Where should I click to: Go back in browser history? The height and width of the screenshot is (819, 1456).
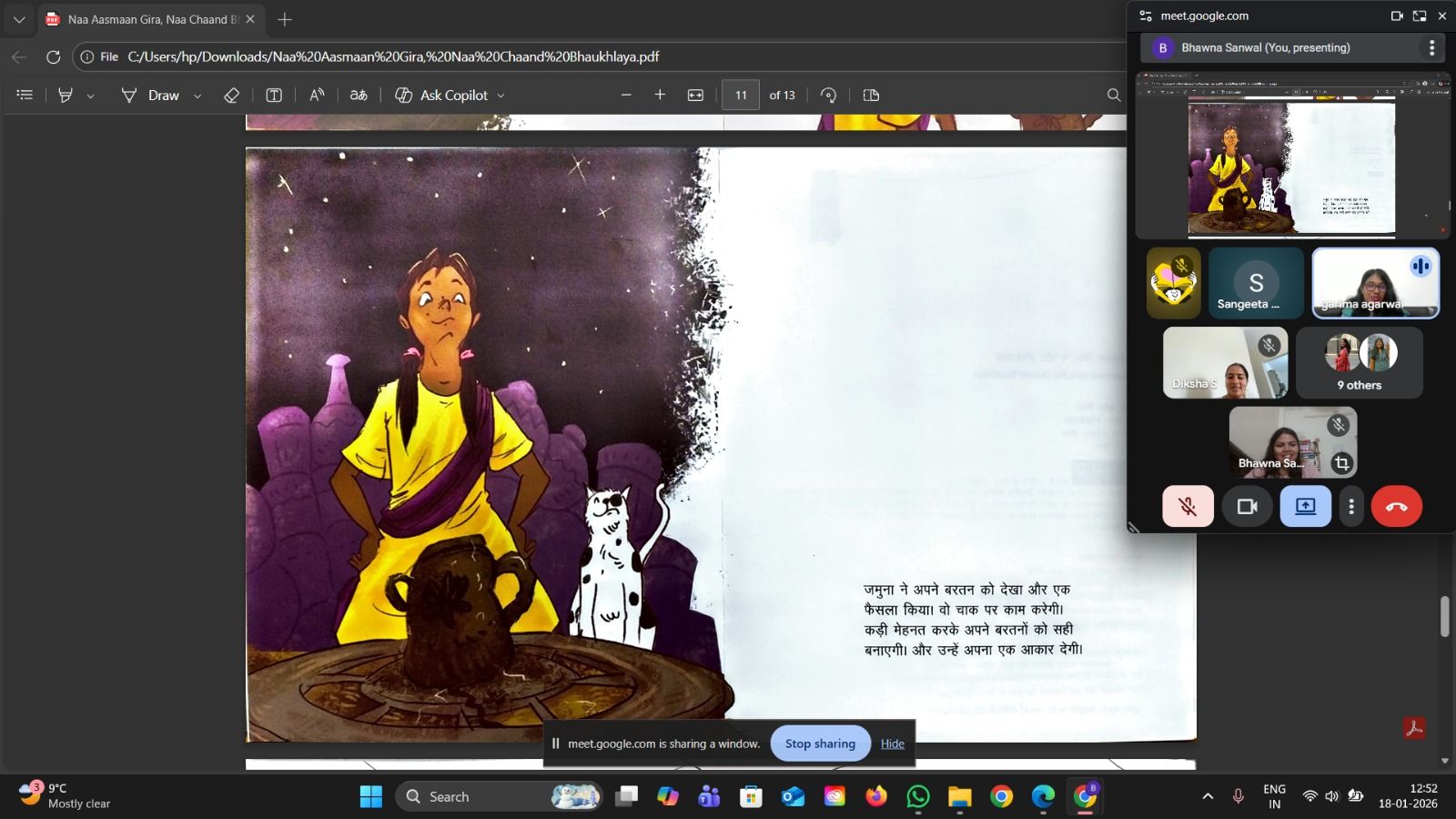(19, 56)
